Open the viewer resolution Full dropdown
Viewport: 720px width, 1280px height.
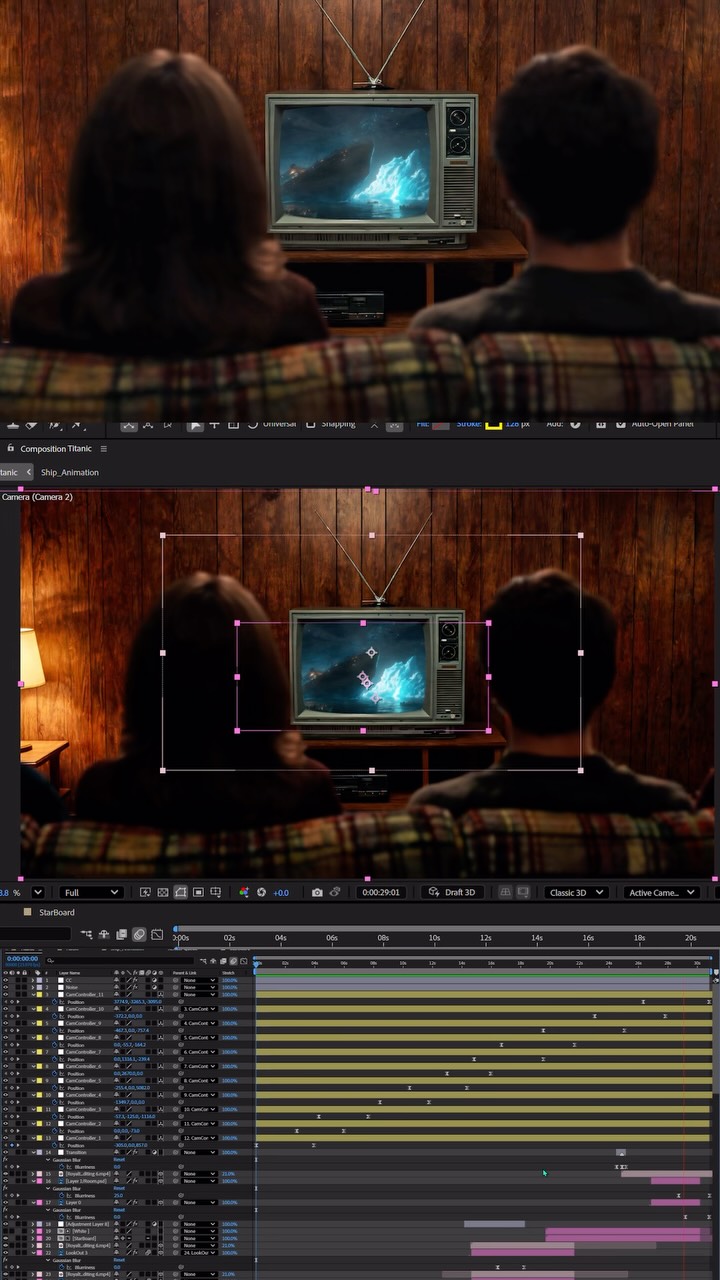coord(90,892)
